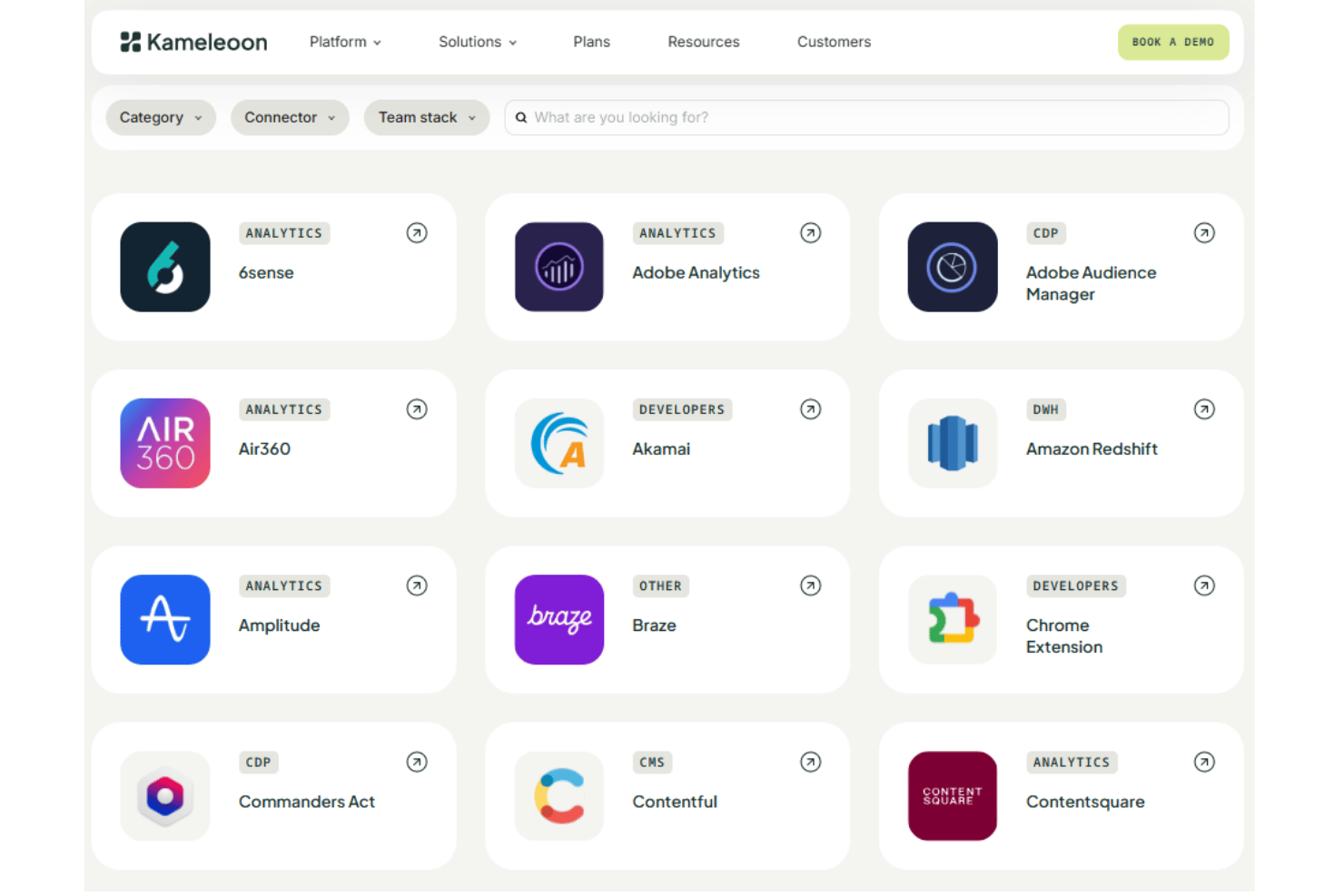The image size is (1344, 896).
Task: Select the Commanders Act logo icon
Action: point(165,796)
